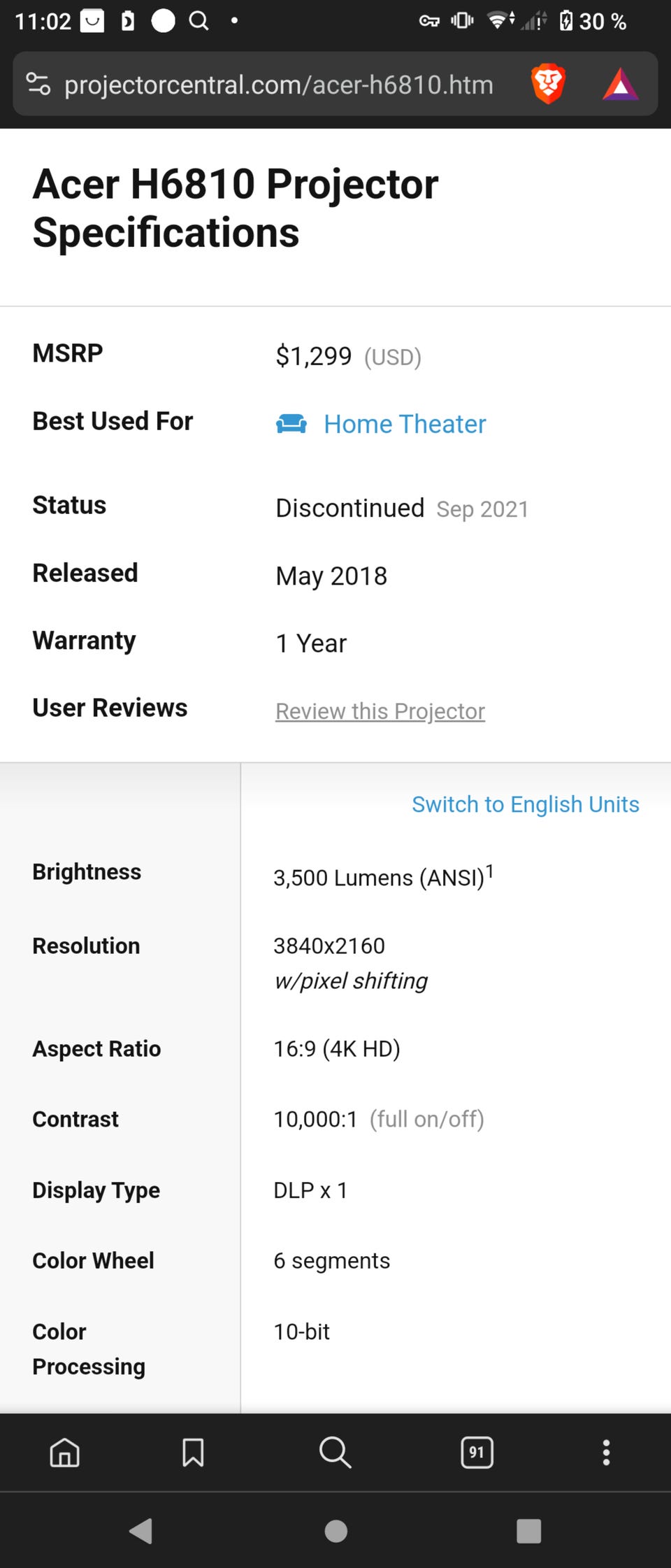
Task: Switch to English Units
Action: (526, 804)
